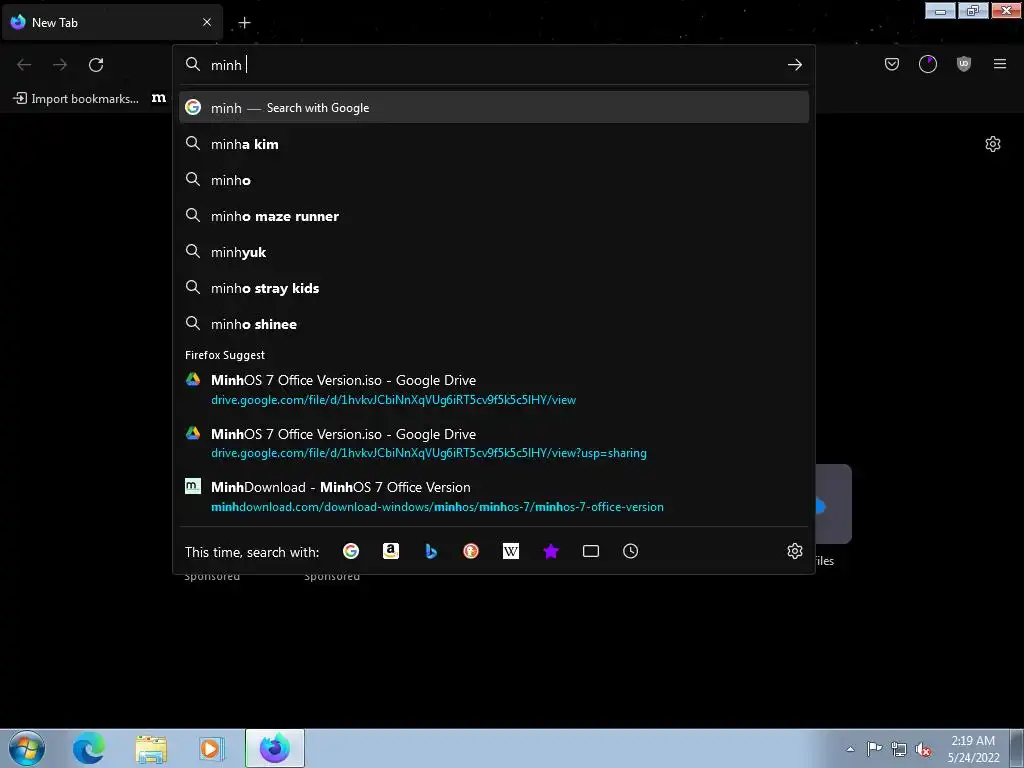Image resolution: width=1024 pixels, height=768 pixels.
Task: Click the muted volume tray icon
Action: [923, 749]
